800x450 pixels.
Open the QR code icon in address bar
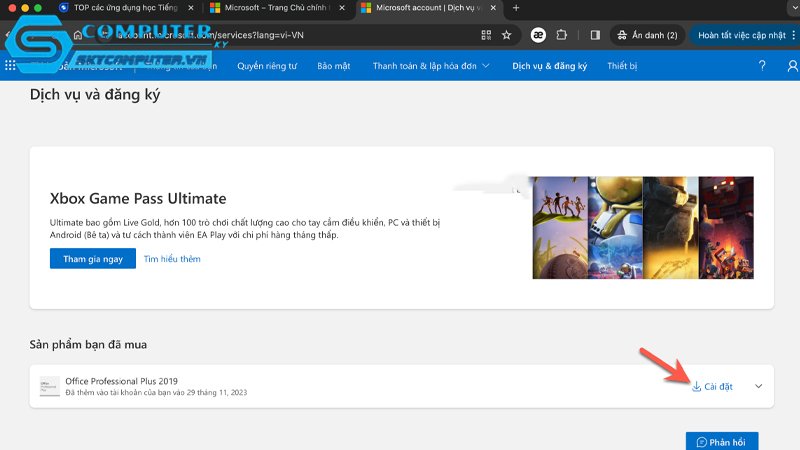pos(486,35)
